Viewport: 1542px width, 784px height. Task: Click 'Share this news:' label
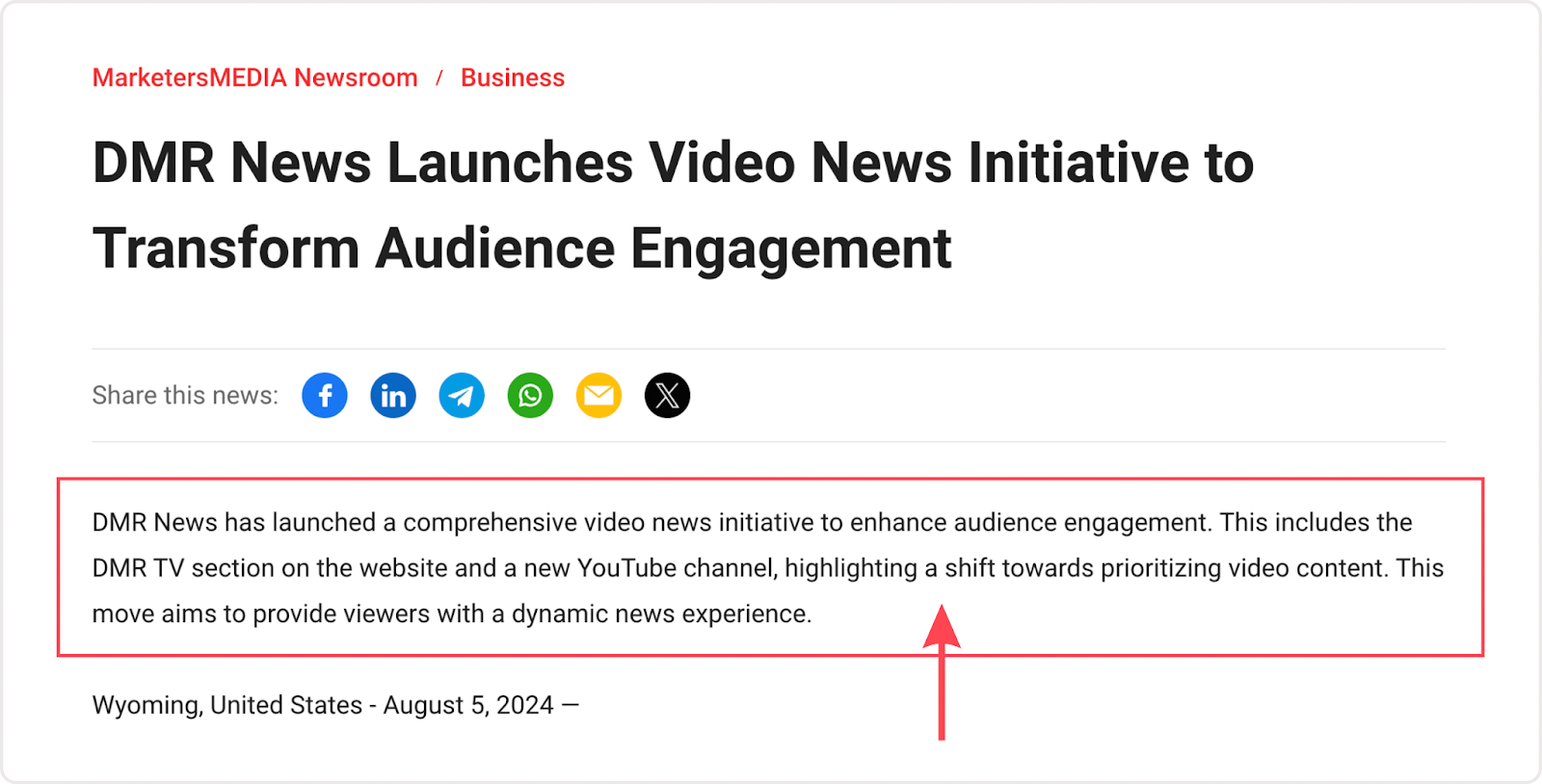coord(185,396)
